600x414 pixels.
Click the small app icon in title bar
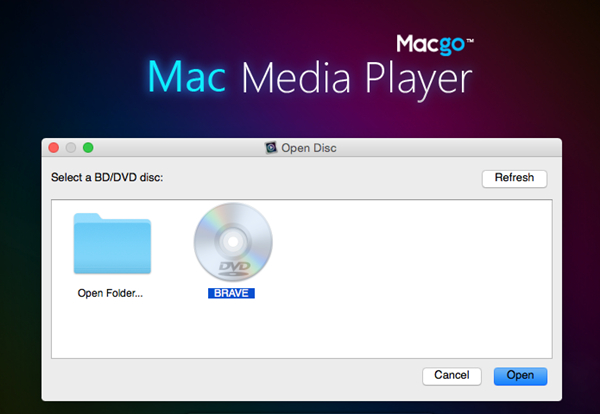(270, 148)
